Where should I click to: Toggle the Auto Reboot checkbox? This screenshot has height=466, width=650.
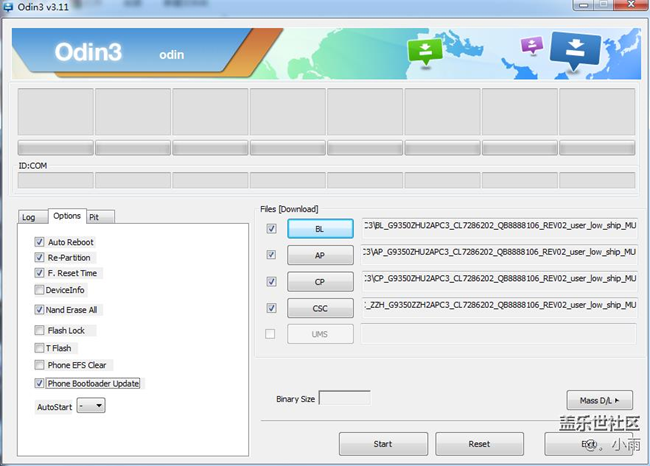pos(39,242)
